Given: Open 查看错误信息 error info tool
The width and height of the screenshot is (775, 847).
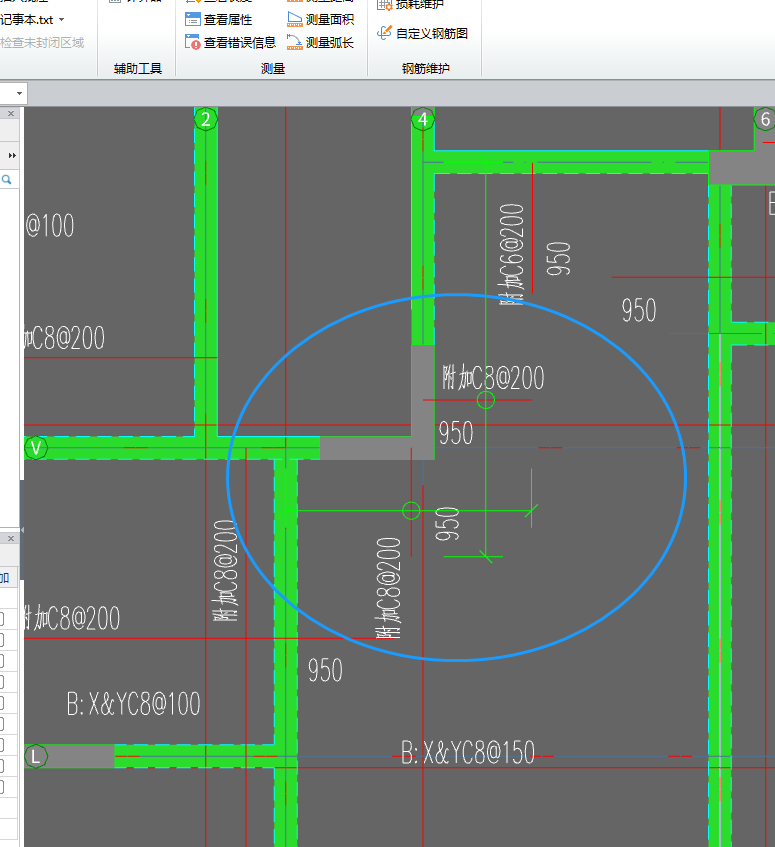Looking at the screenshot, I should tap(230, 42).
